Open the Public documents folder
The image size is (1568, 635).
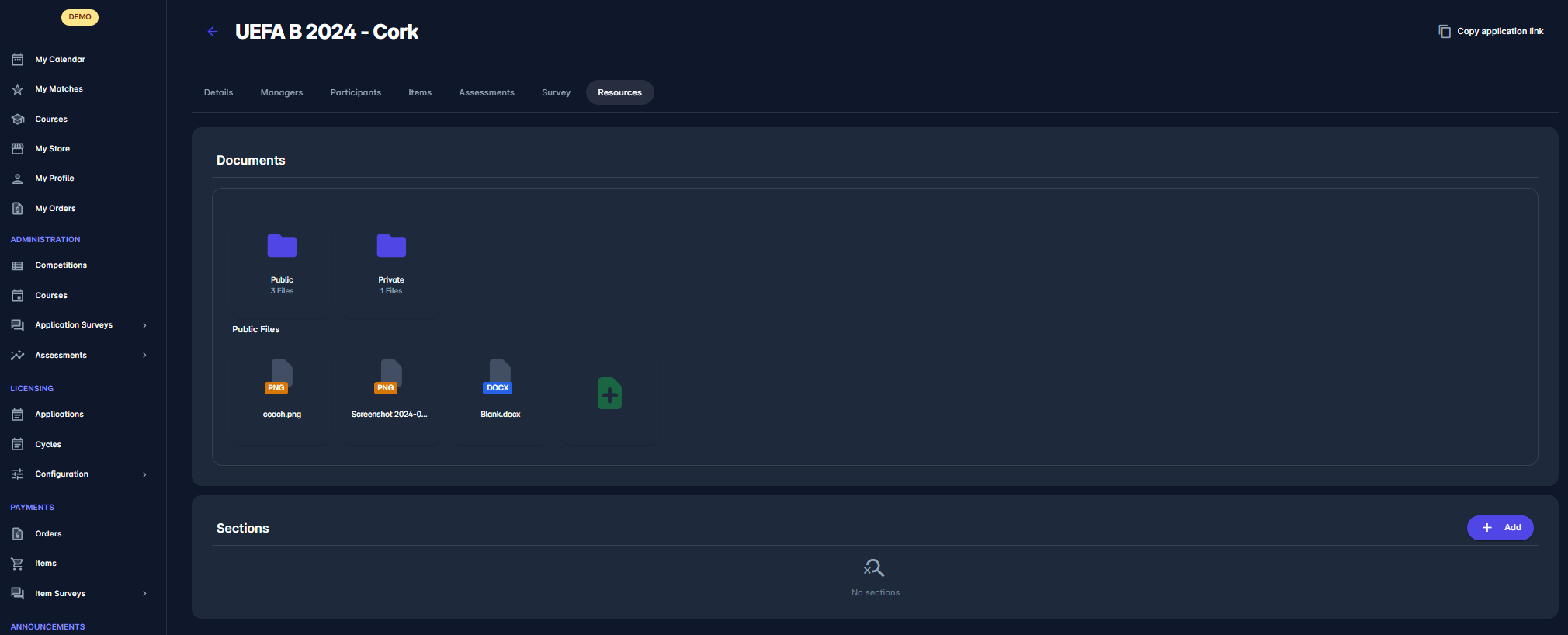[x=282, y=247]
